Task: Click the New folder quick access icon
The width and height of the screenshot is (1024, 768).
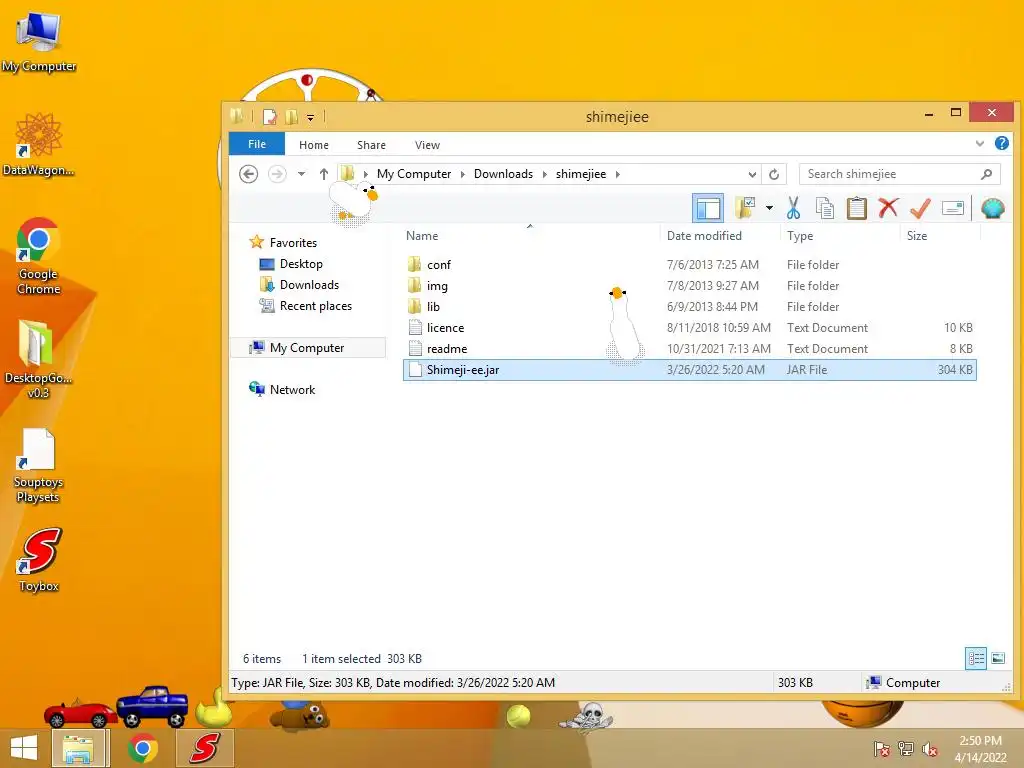Action: tap(291, 117)
